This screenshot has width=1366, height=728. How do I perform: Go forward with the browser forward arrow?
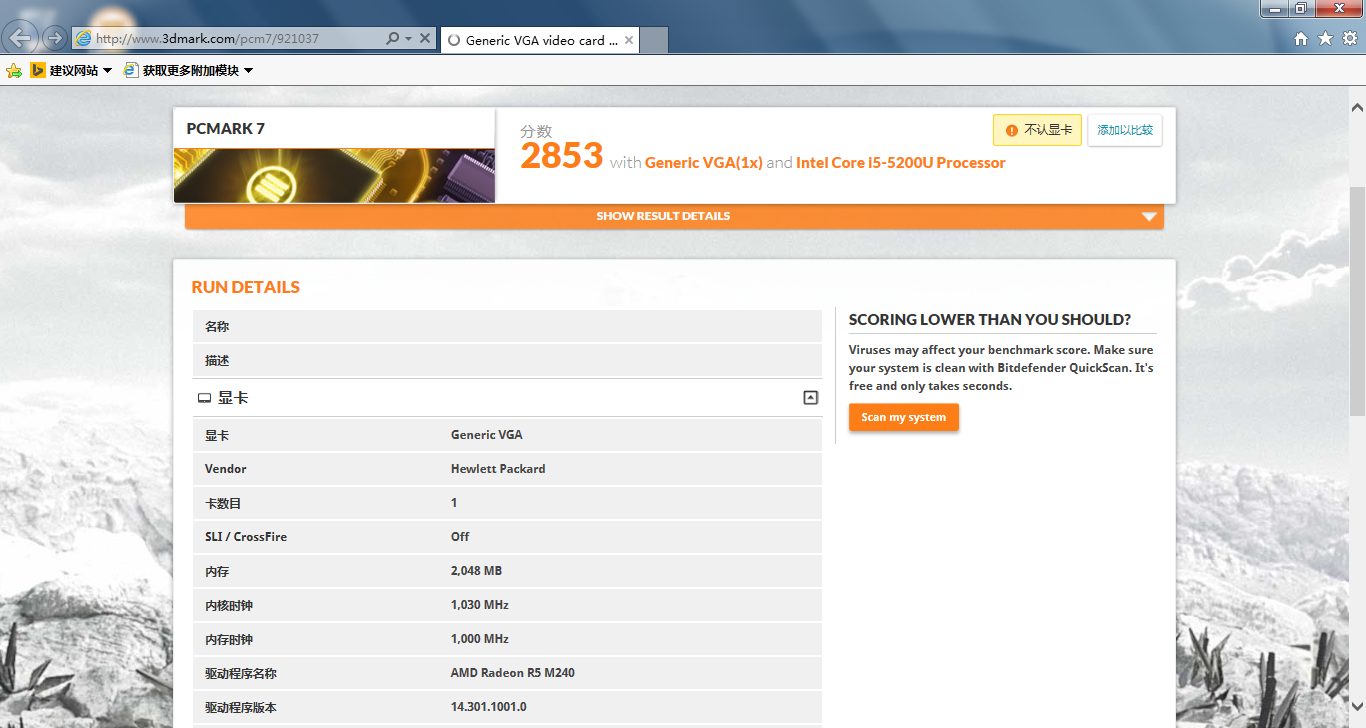(x=54, y=39)
